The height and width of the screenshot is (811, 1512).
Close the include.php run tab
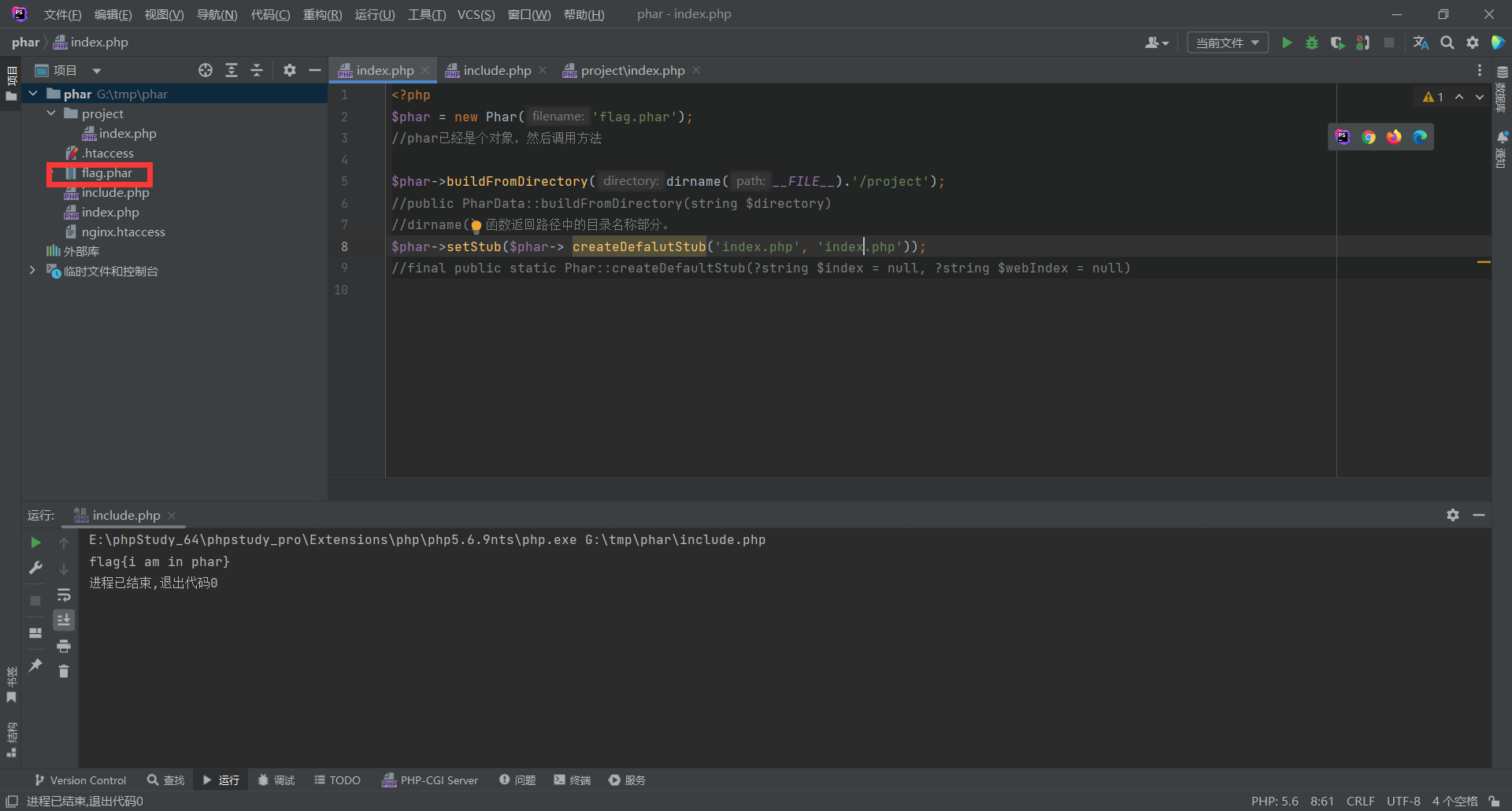tap(172, 516)
